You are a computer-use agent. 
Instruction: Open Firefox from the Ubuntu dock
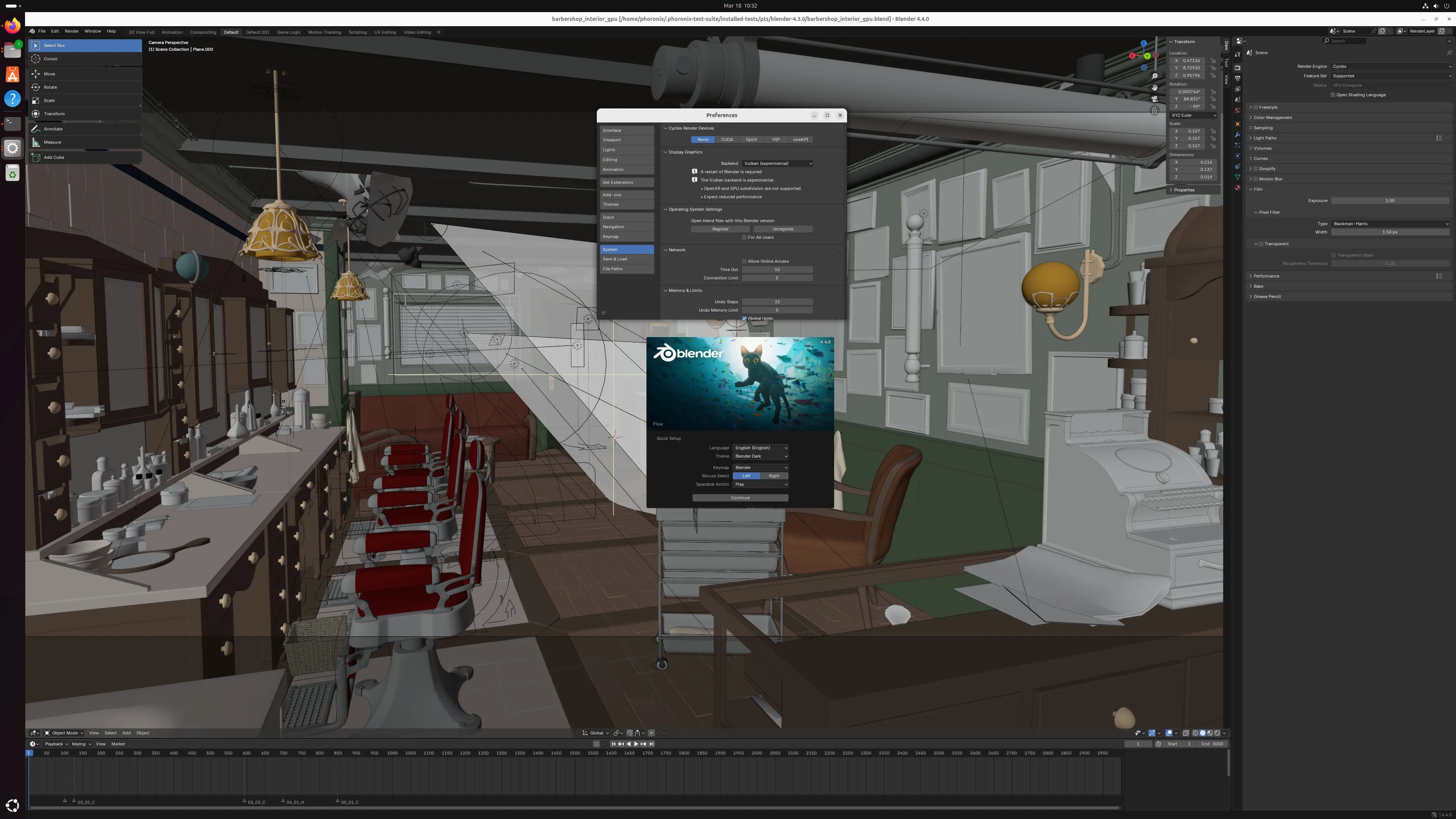(13, 26)
